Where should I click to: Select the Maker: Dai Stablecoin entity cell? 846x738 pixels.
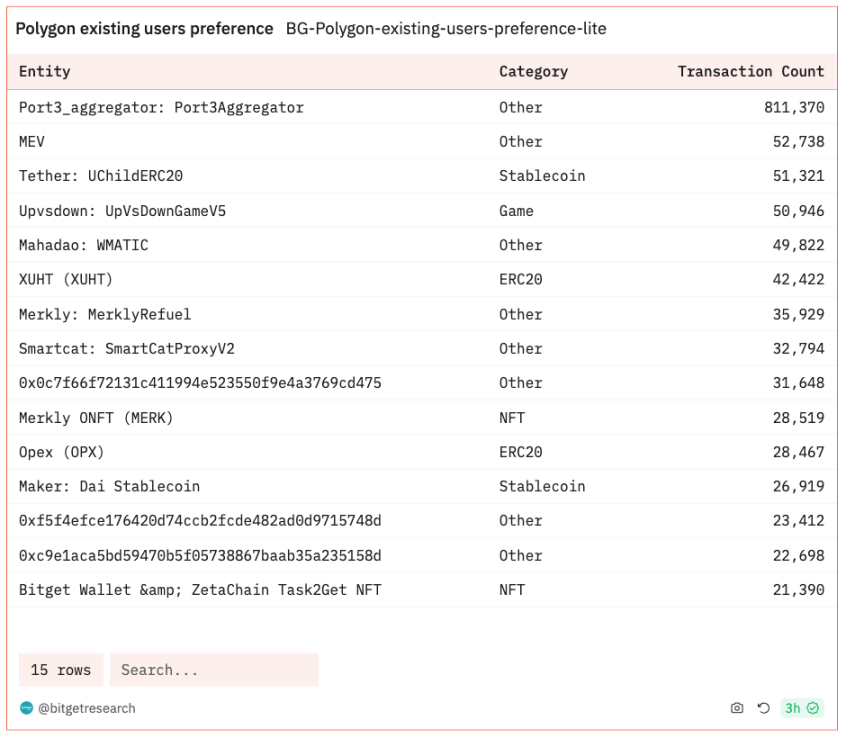point(109,486)
